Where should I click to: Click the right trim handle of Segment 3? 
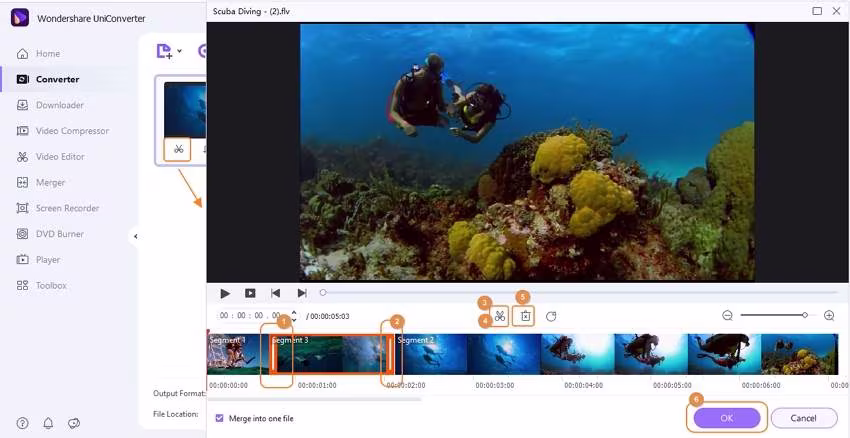tap(389, 355)
